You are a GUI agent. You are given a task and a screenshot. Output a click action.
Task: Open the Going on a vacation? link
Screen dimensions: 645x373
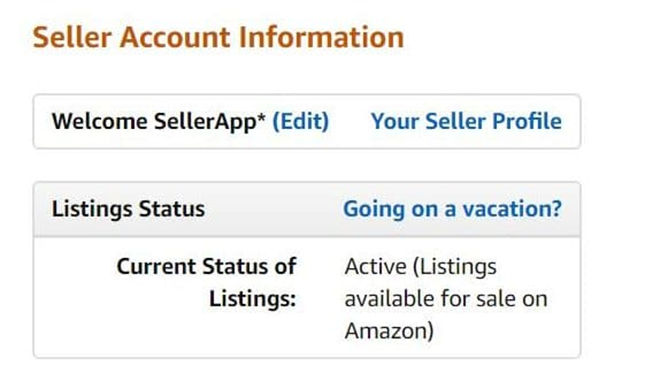click(452, 209)
